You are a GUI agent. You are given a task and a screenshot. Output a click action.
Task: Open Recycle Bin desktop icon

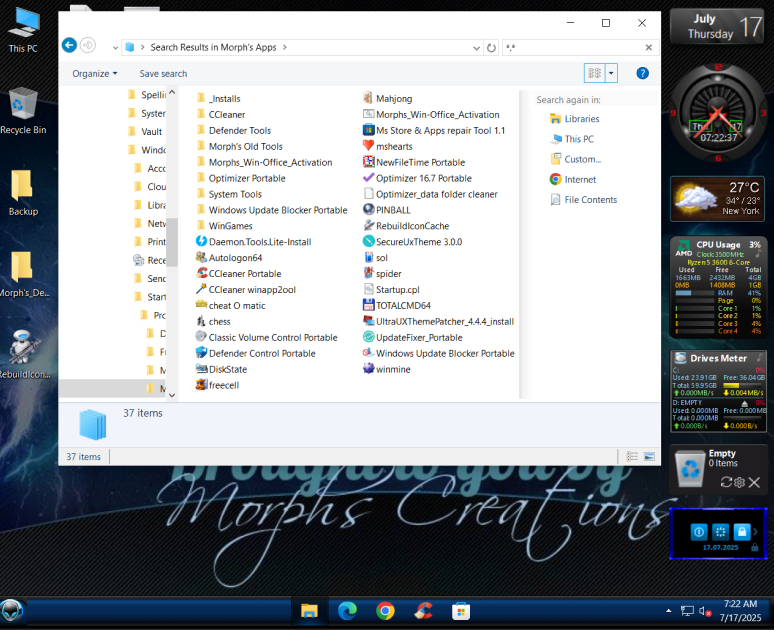click(x=23, y=111)
